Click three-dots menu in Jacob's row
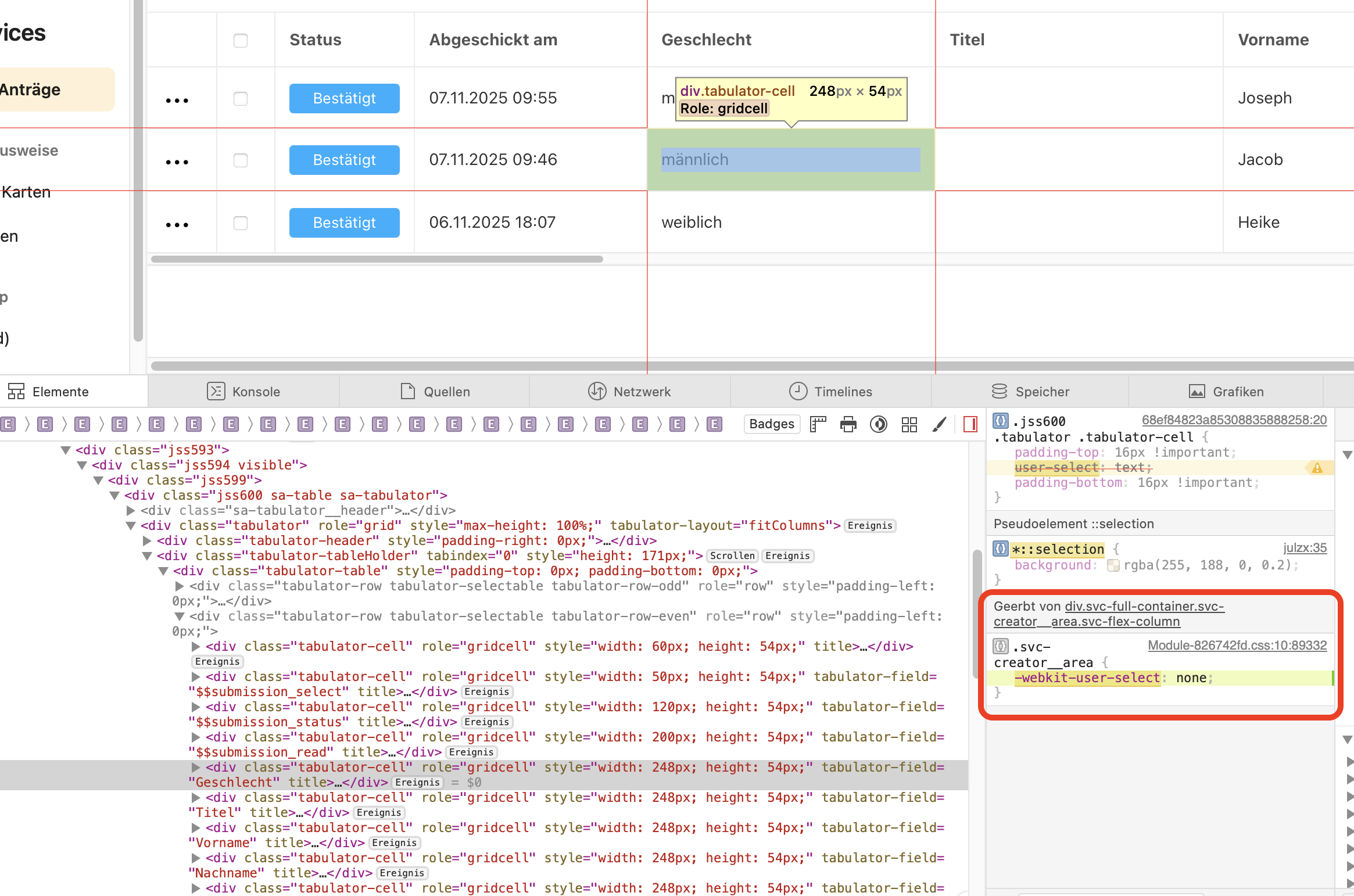This screenshot has width=1354, height=896. click(x=177, y=161)
